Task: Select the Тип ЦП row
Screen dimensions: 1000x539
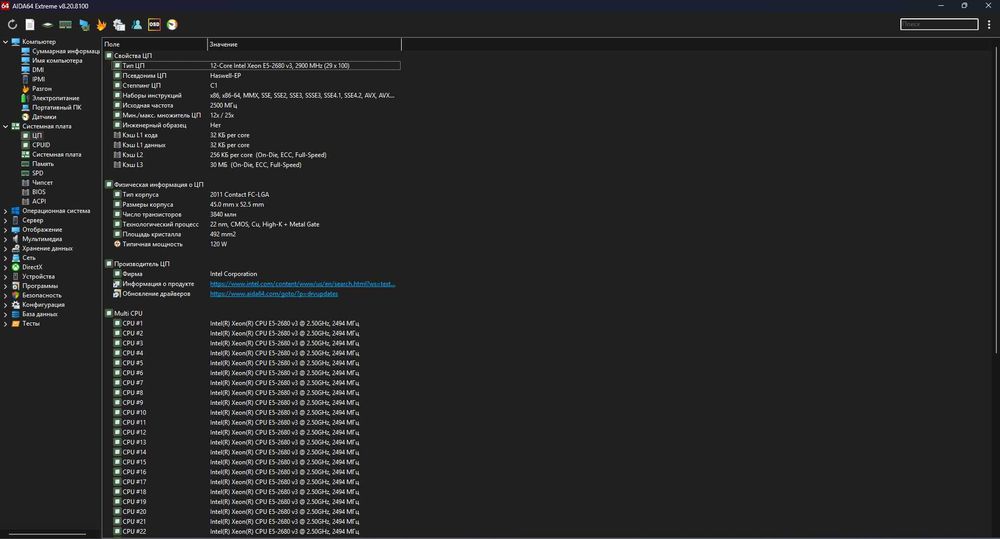Action: point(256,66)
